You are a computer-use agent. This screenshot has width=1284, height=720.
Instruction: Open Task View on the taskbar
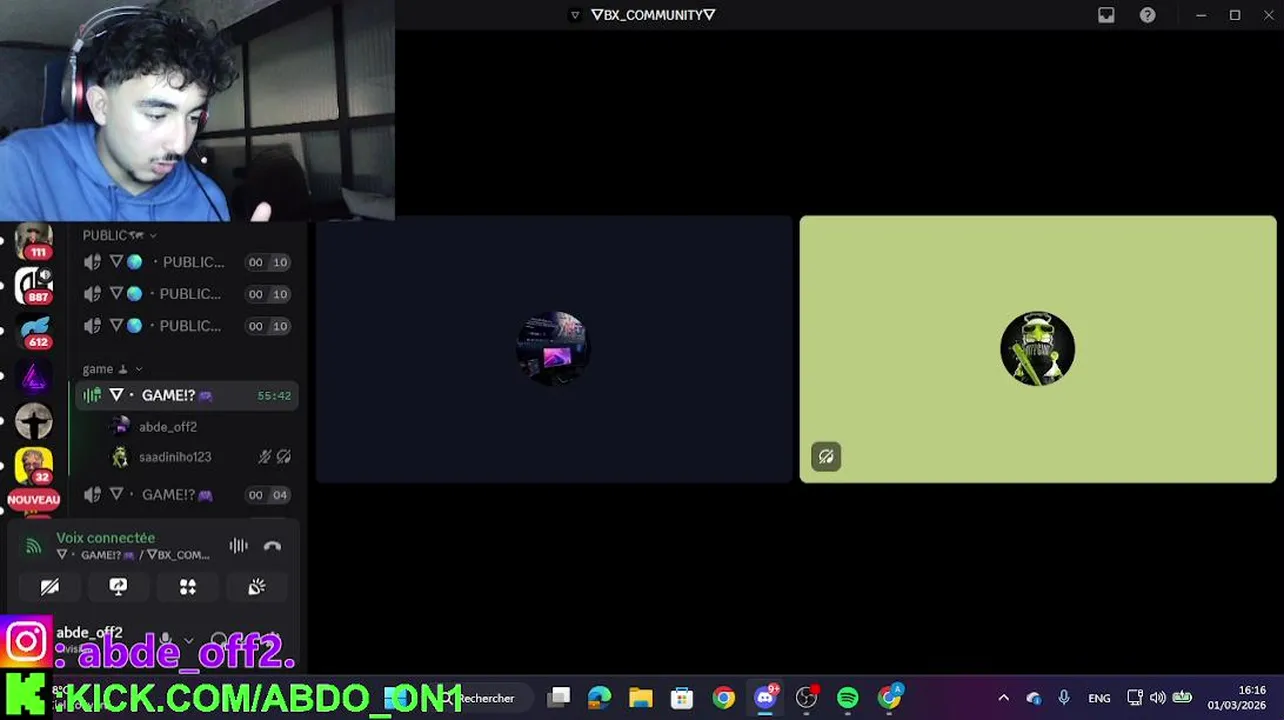click(559, 698)
